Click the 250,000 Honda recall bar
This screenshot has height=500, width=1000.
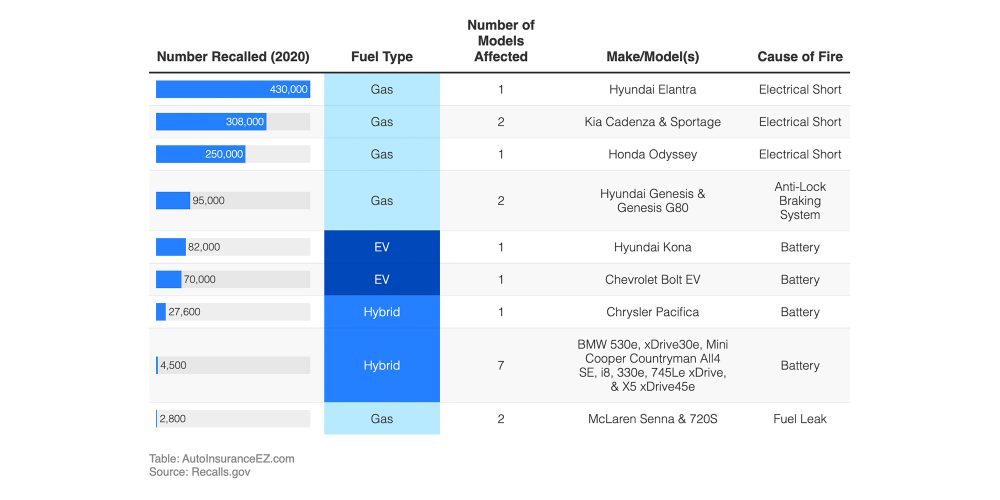click(x=200, y=155)
